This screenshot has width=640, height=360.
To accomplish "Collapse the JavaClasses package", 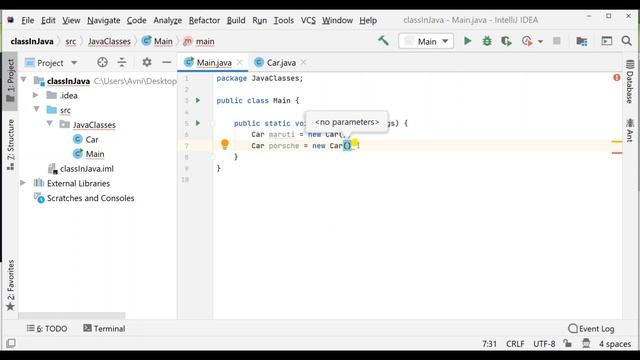I will 49,124.
